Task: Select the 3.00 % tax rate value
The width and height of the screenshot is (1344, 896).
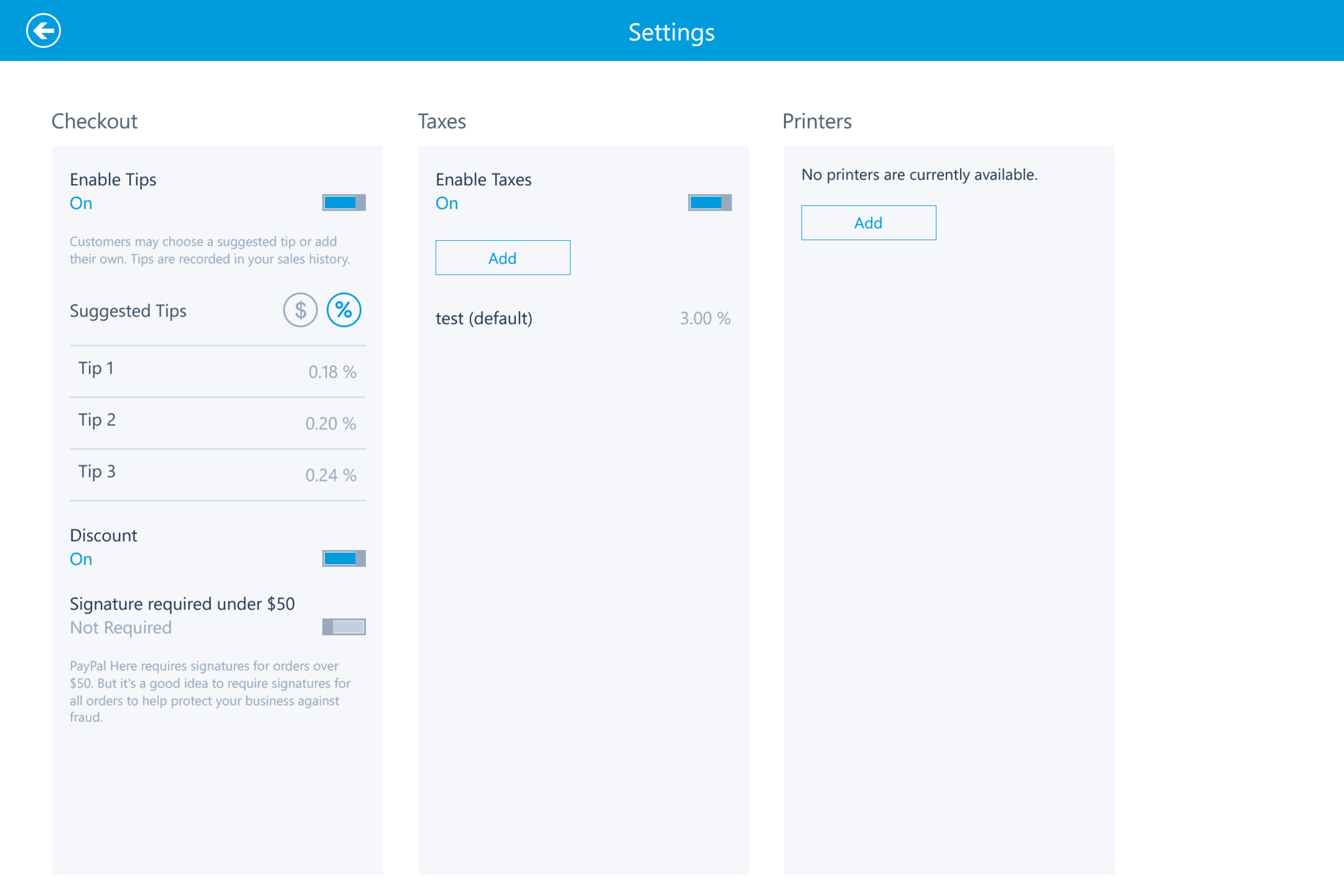Action: coord(705,318)
